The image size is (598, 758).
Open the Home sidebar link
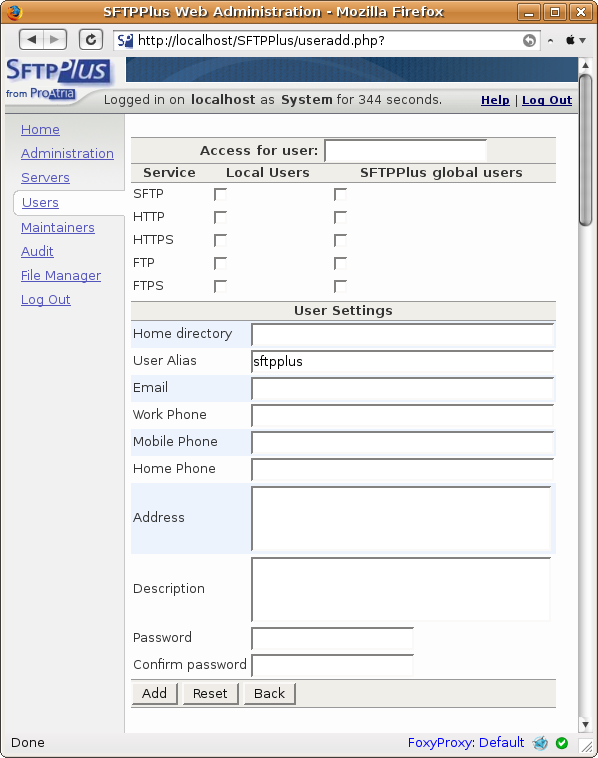[x=40, y=130]
